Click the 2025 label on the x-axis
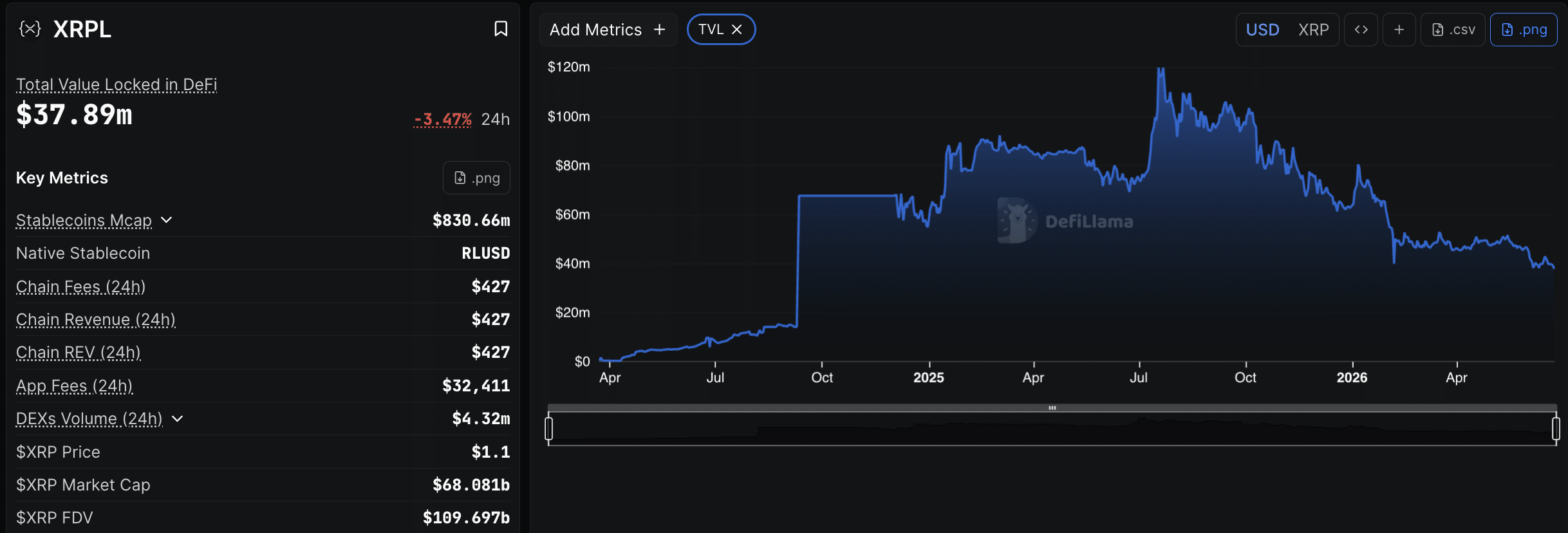The width and height of the screenshot is (1568, 533). pyautogui.click(x=928, y=378)
